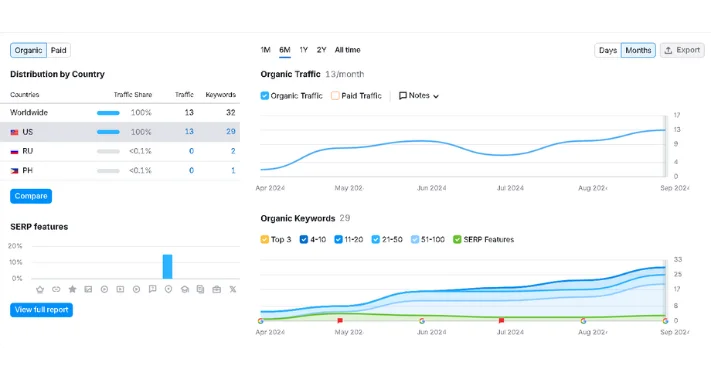Click the Google update marker at Aug 2024
711x377 pixels.
(583, 321)
